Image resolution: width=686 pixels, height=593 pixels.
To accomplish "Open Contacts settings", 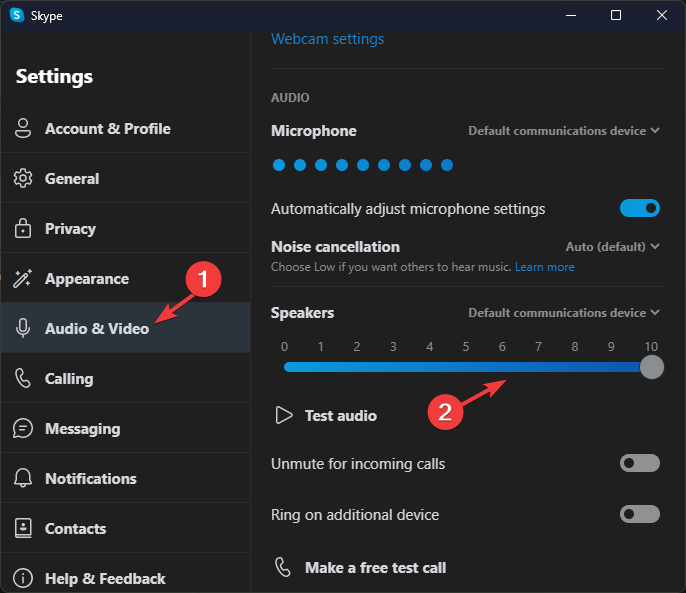I will (x=126, y=528).
